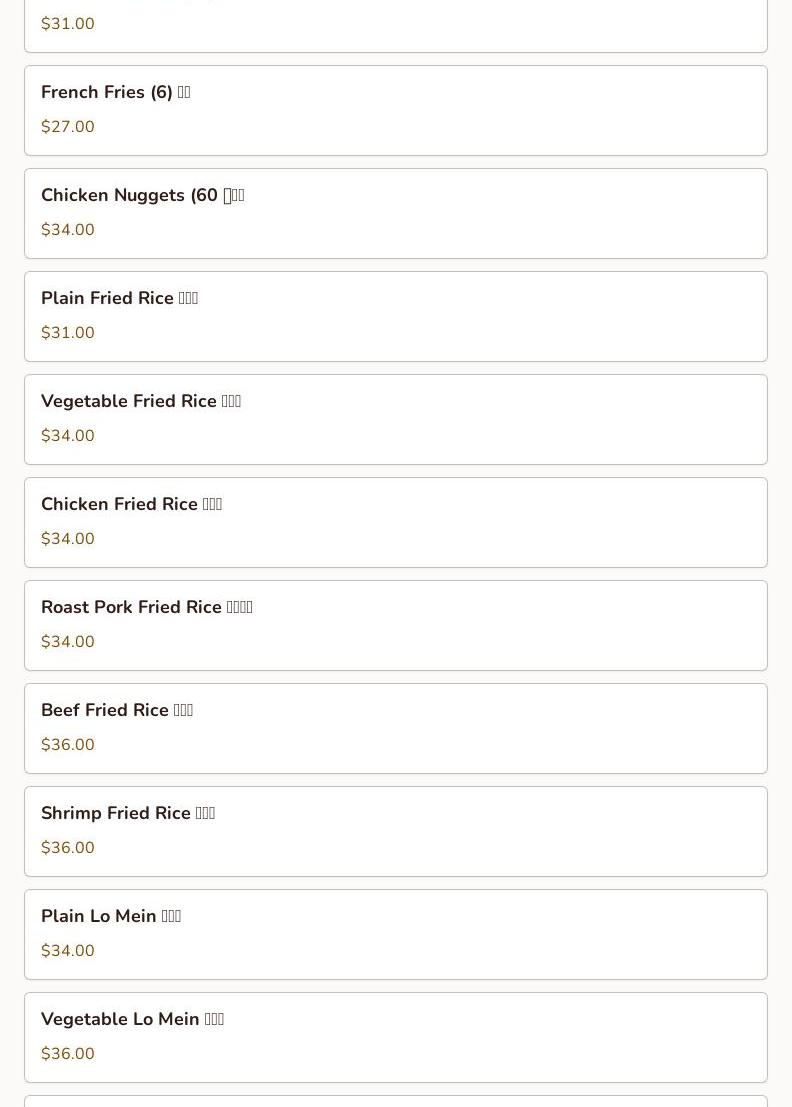This screenshot has width=792, height=1107.
Task: Click the $27.00 French Fries price
Action: [68, 127]
